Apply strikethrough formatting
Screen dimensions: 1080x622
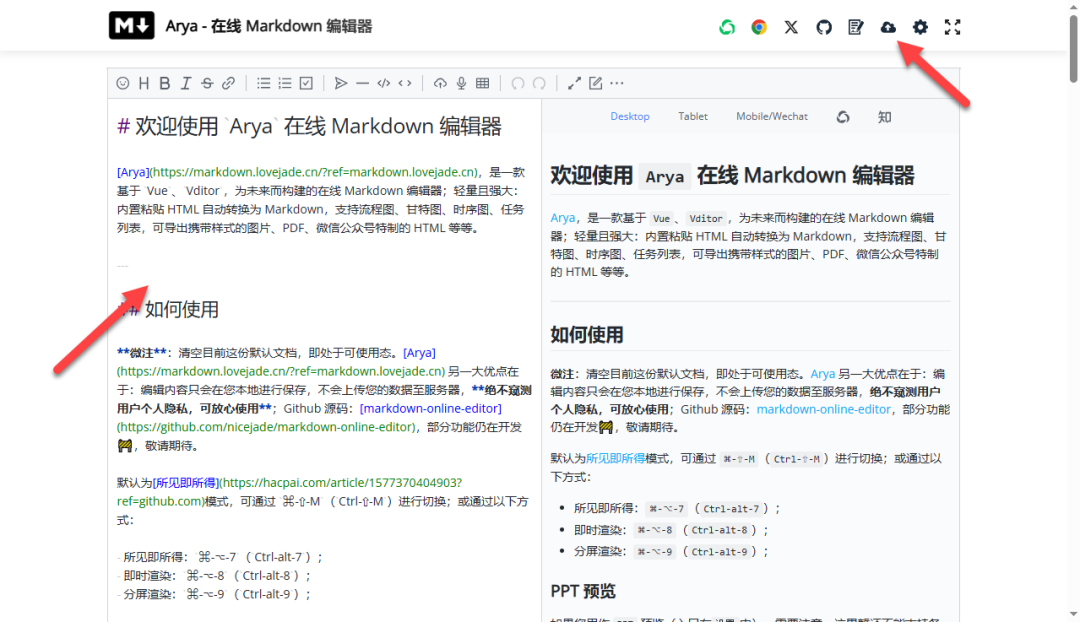(209, 83)
